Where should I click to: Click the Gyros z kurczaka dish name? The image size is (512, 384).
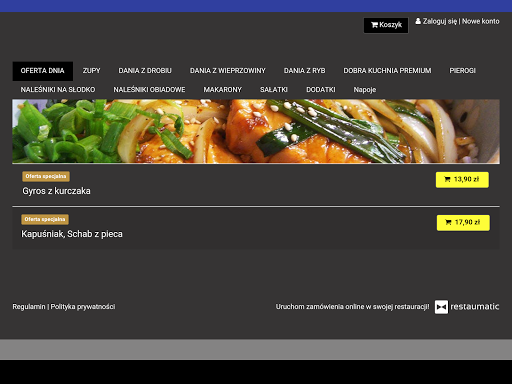click(56, 191)
